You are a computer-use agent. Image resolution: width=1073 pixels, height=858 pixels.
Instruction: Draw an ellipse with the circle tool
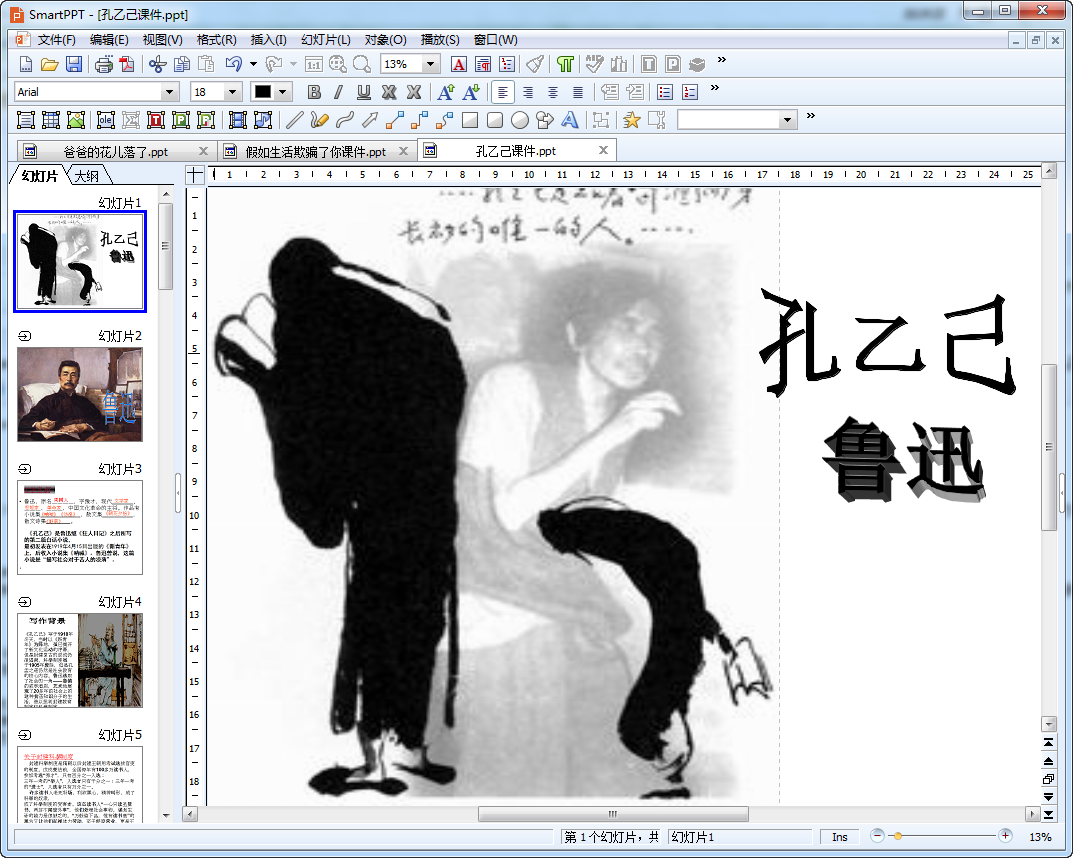519,120
